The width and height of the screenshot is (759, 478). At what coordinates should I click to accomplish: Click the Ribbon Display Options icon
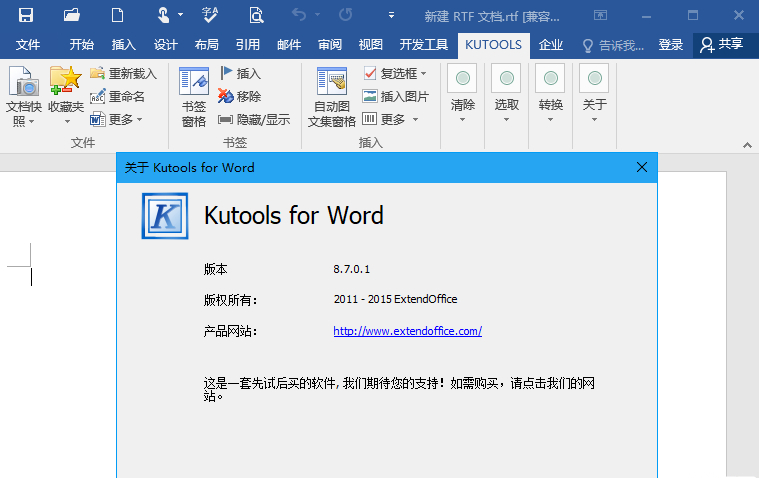[x=600, y=15]
